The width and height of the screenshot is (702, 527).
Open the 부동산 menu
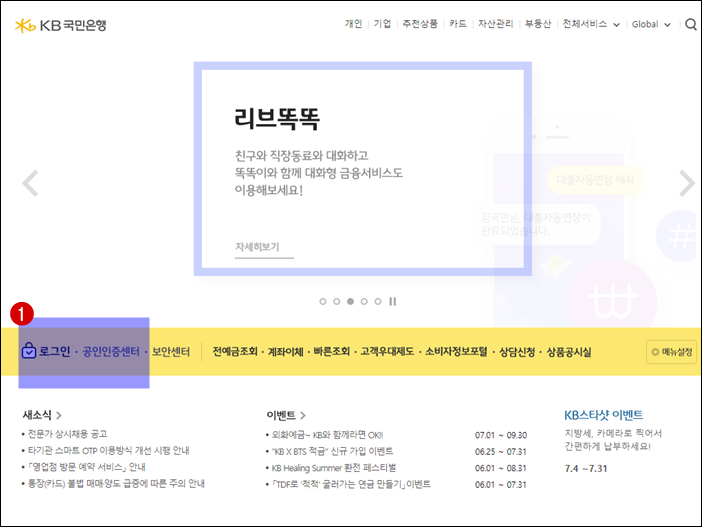(x=538, y=24)
